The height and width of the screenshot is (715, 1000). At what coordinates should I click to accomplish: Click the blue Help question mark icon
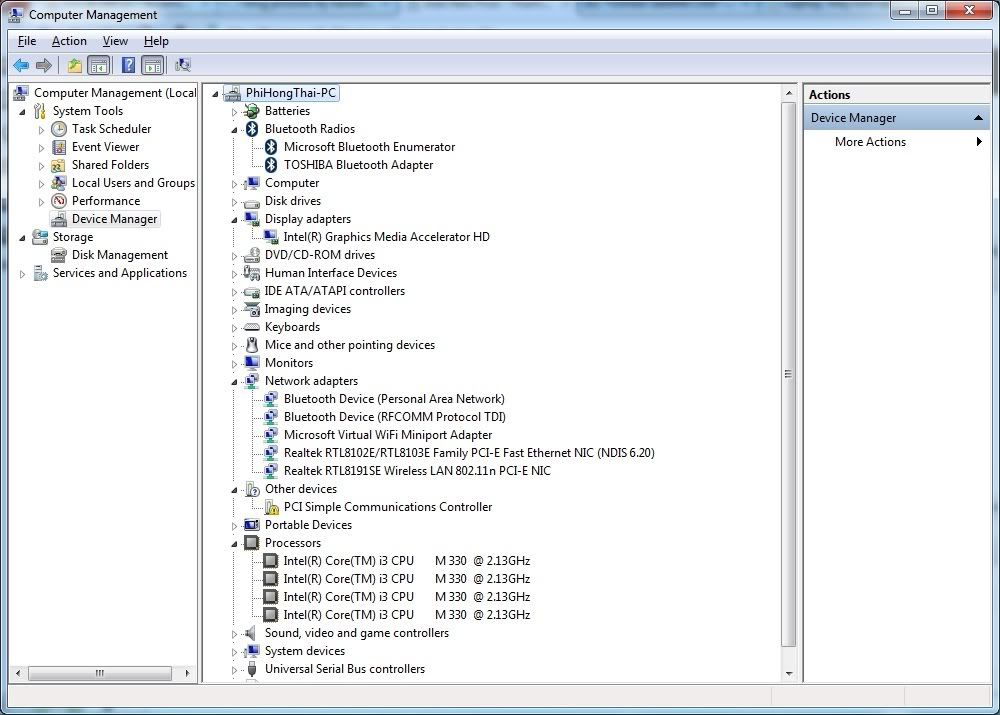pos(128,66)
